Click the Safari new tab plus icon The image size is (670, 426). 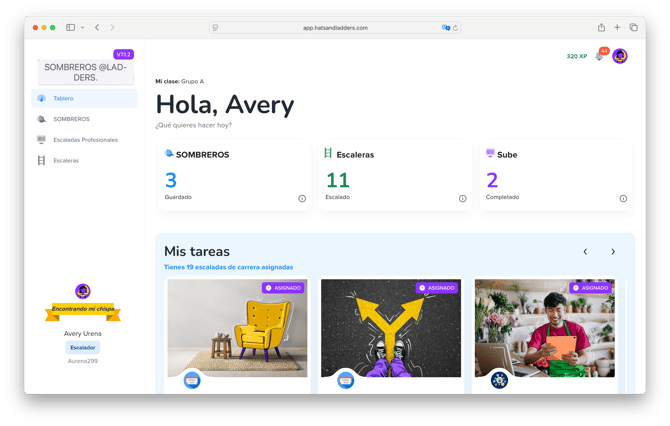coord(617,27)
